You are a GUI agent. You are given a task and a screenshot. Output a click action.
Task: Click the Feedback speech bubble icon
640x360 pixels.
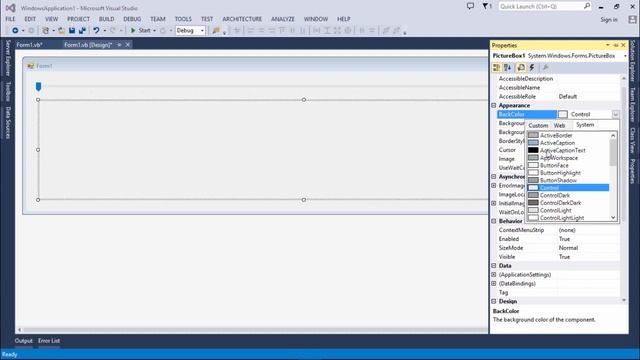pos(470,6)
